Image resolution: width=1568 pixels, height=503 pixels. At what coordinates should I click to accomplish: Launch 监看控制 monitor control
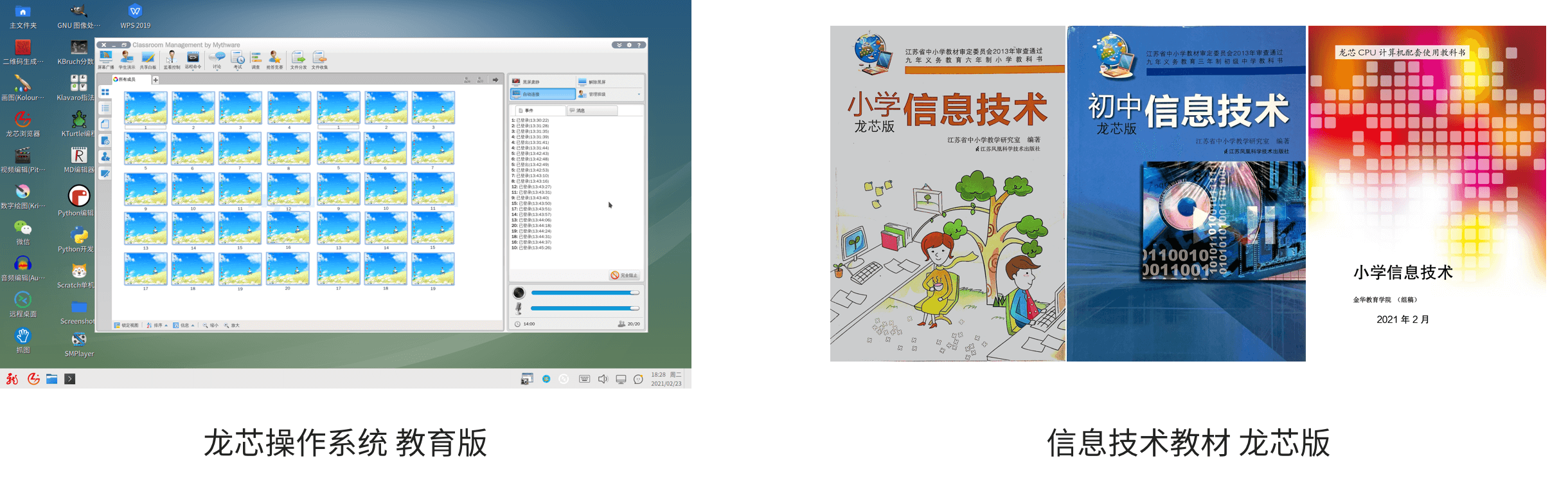click(x=172, y=60)
